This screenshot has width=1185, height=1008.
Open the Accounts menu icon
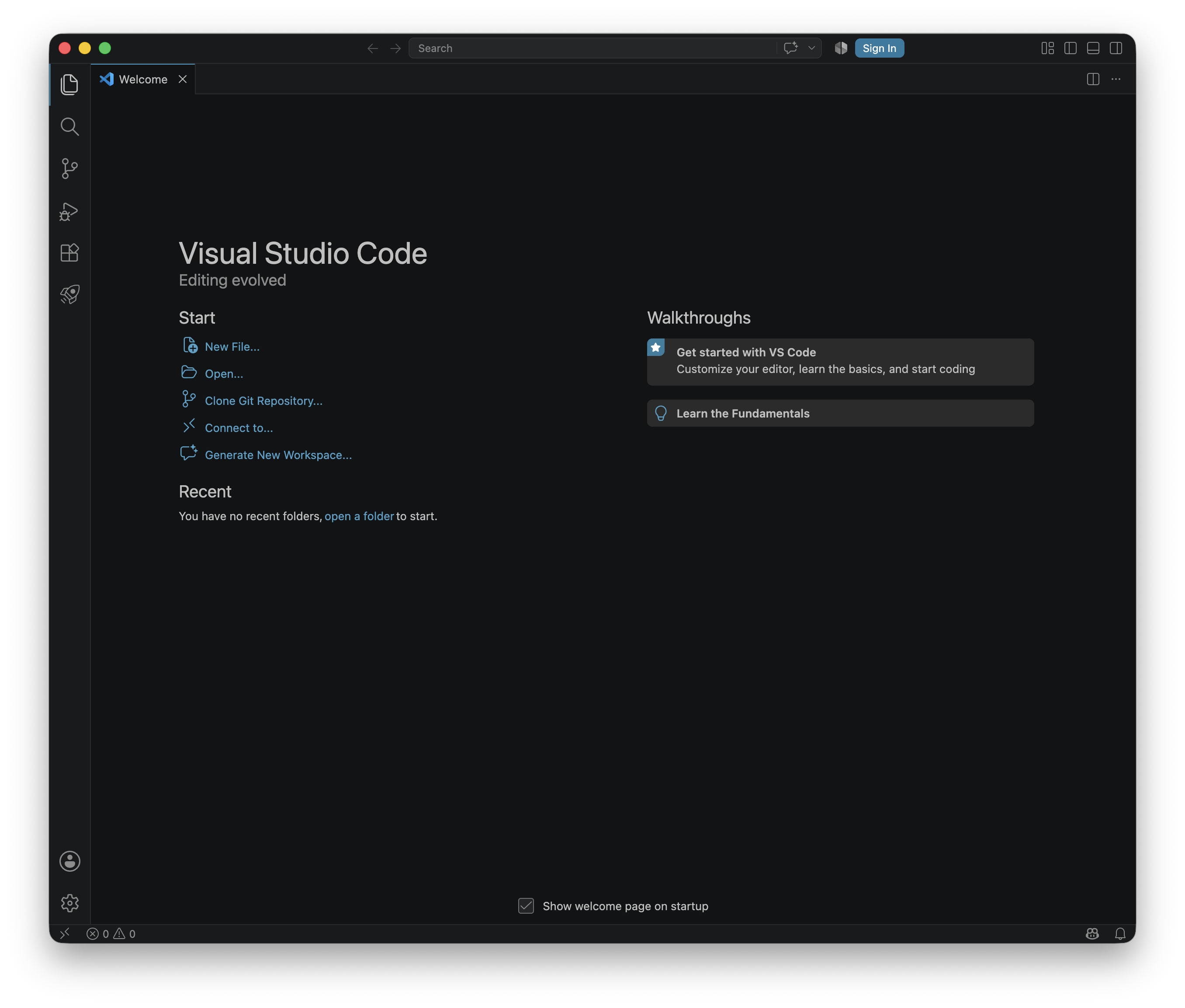(70, 861)
